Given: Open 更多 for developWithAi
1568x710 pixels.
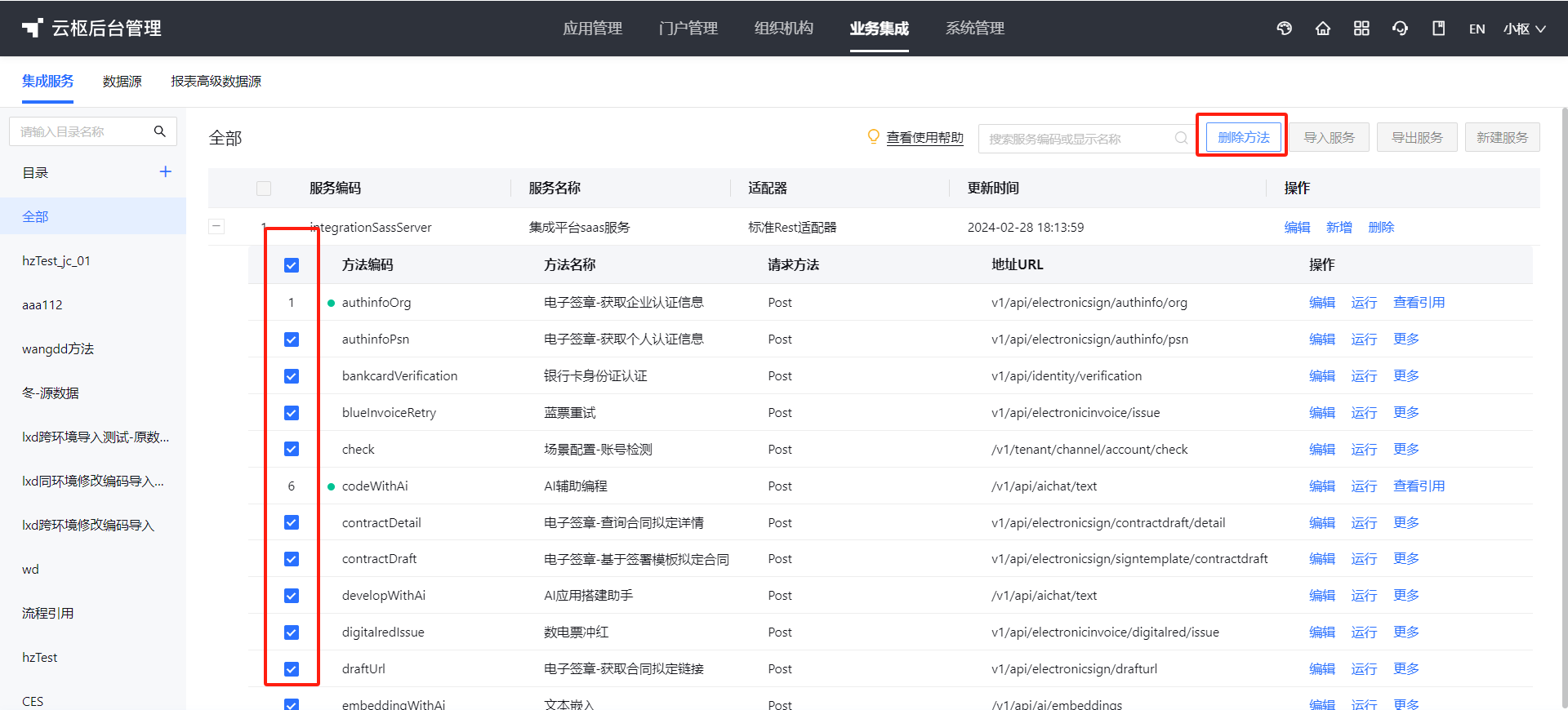Looking at the screenshot, I should (1406, 596).
